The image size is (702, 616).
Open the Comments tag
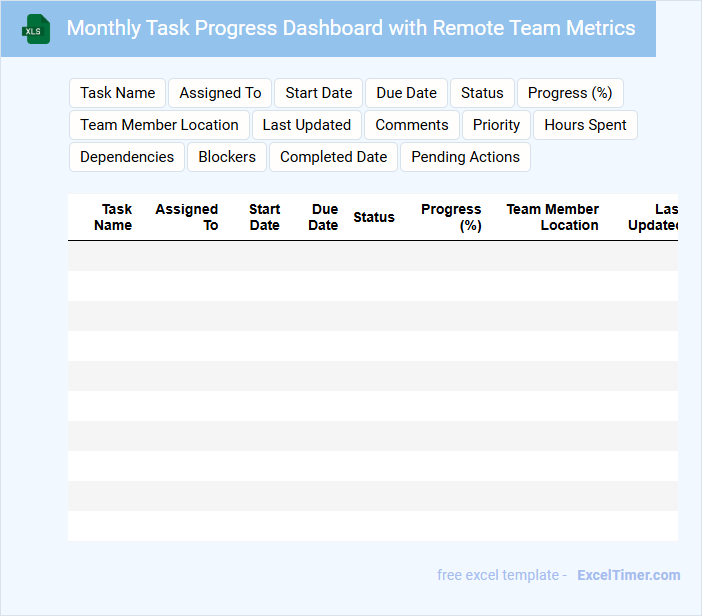[x=411, y=125]
